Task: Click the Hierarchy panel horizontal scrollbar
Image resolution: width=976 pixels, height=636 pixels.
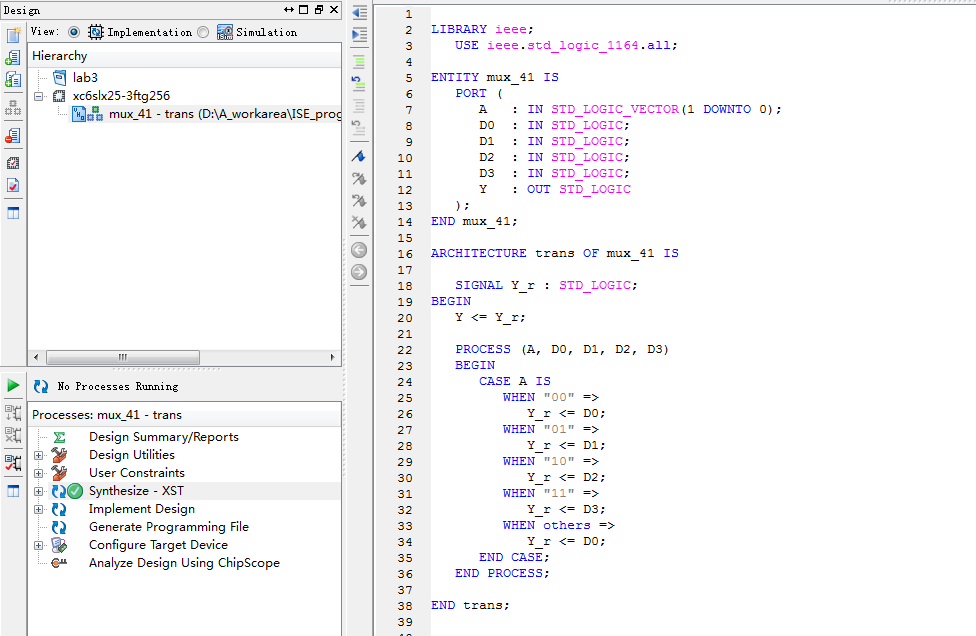Action: point(120,357)
